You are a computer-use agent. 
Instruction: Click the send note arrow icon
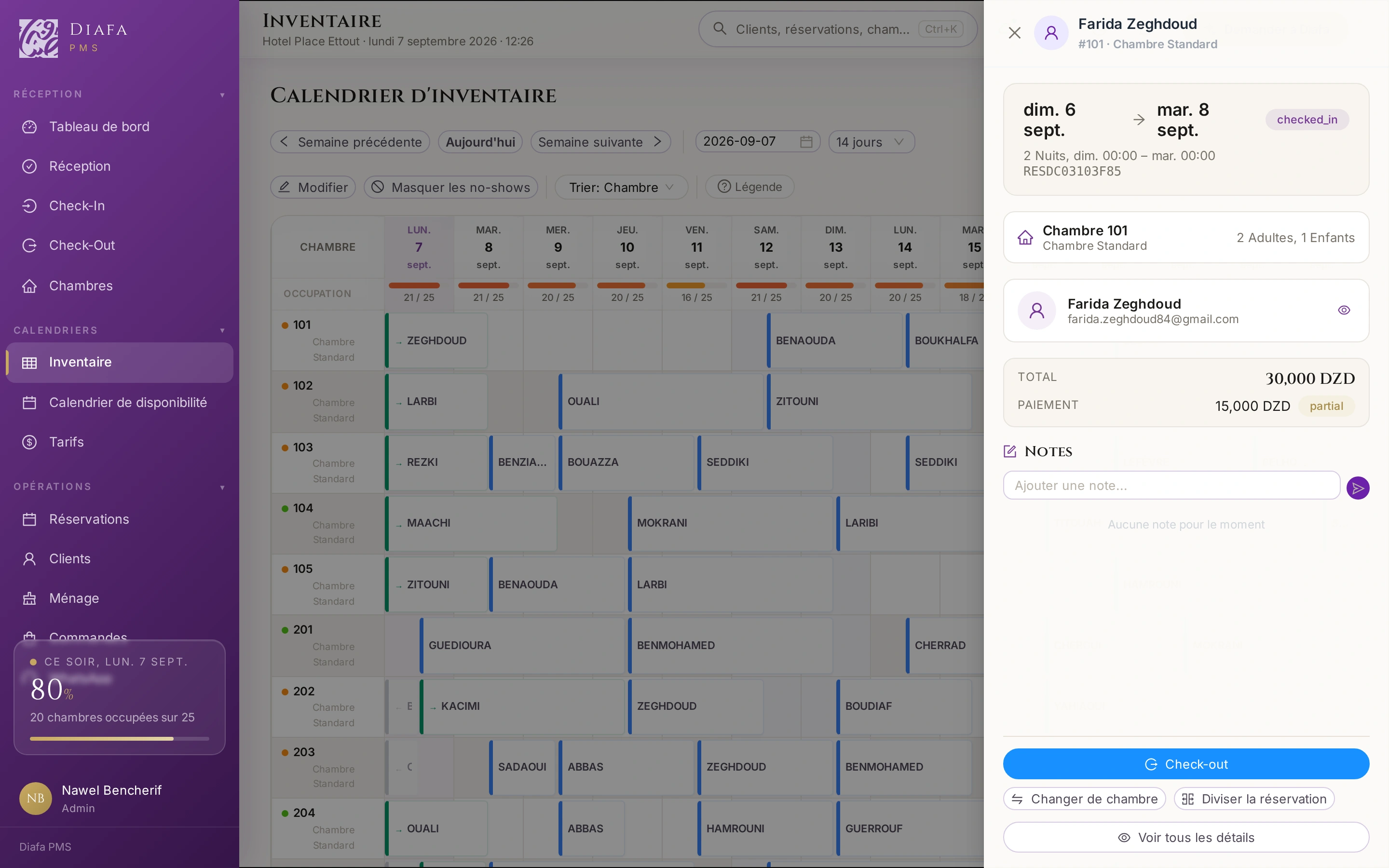1358,488
